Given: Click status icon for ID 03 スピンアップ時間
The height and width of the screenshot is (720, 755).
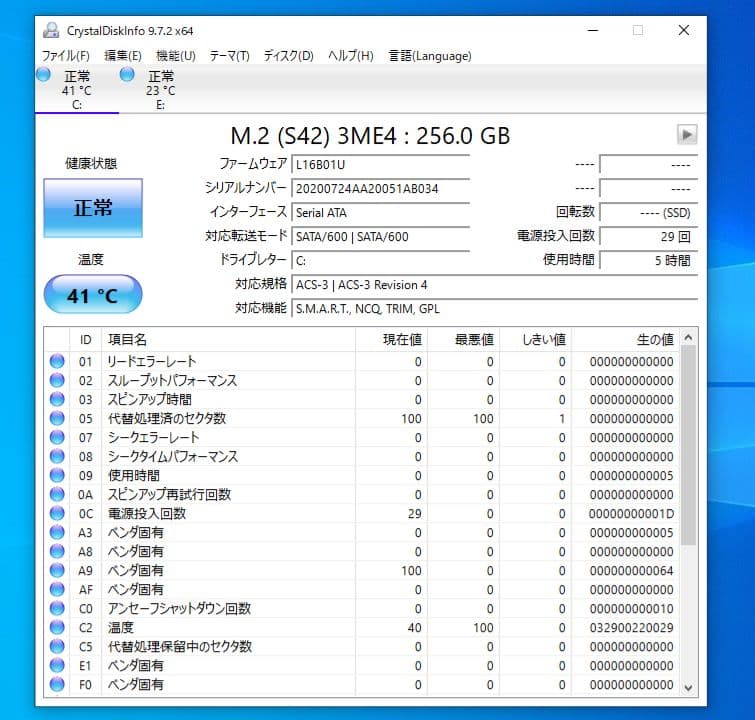Looking at the screenshot, I should click(57, 399).
